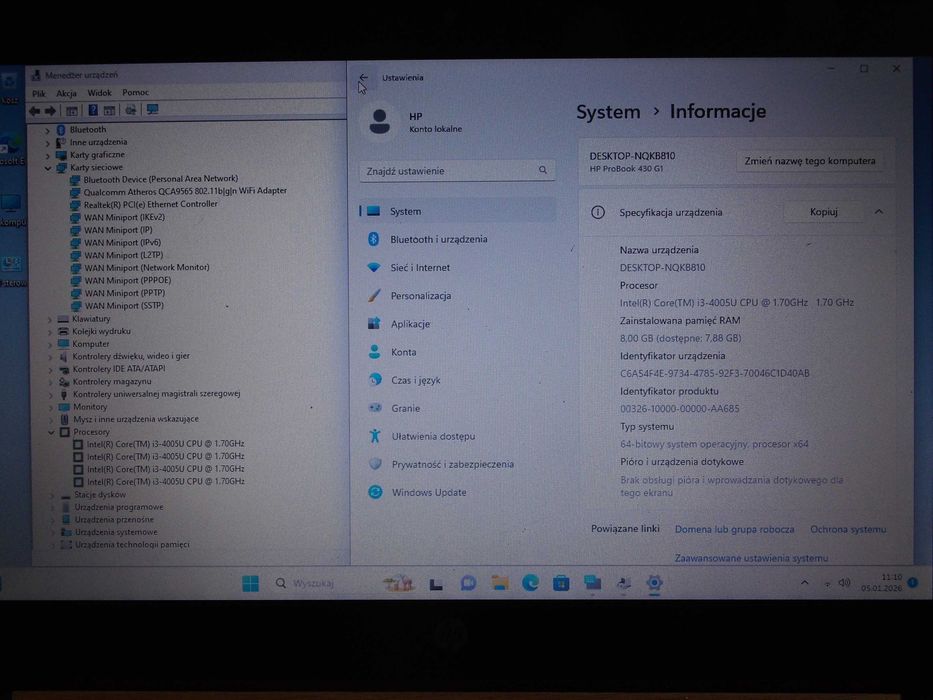This screenshot has height=700, width=933.
Task: Click the printer-like icon left of the monitor toolbar icon
Action: tap(130, 110)
